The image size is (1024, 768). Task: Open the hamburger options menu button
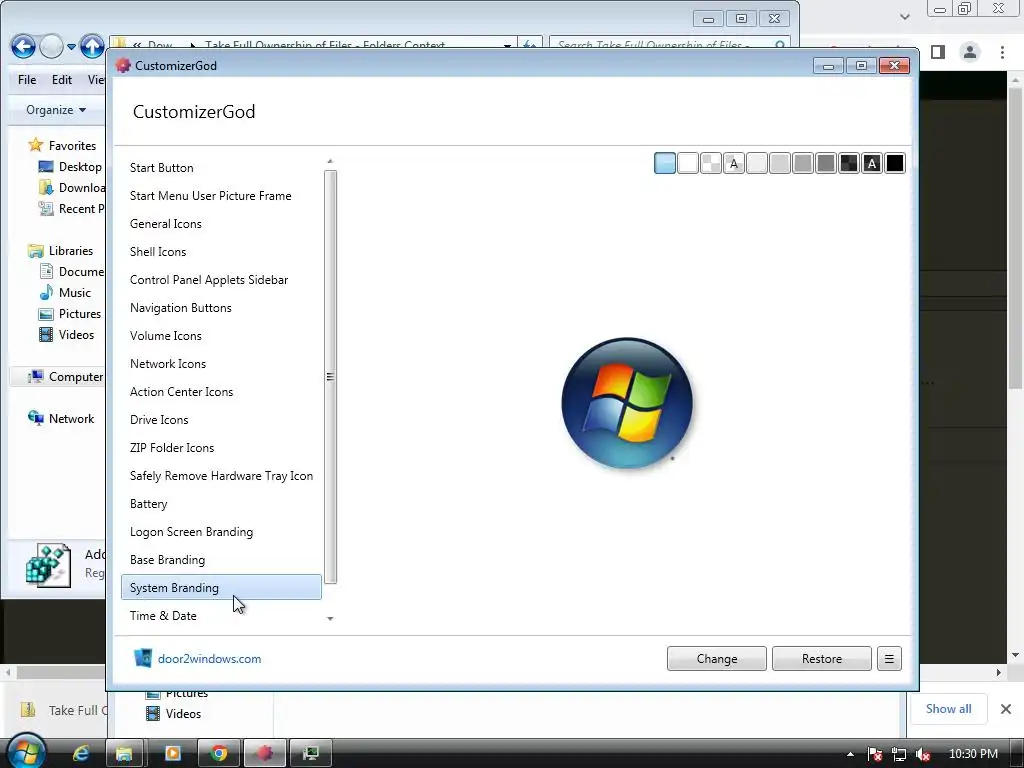pos(889,659)
